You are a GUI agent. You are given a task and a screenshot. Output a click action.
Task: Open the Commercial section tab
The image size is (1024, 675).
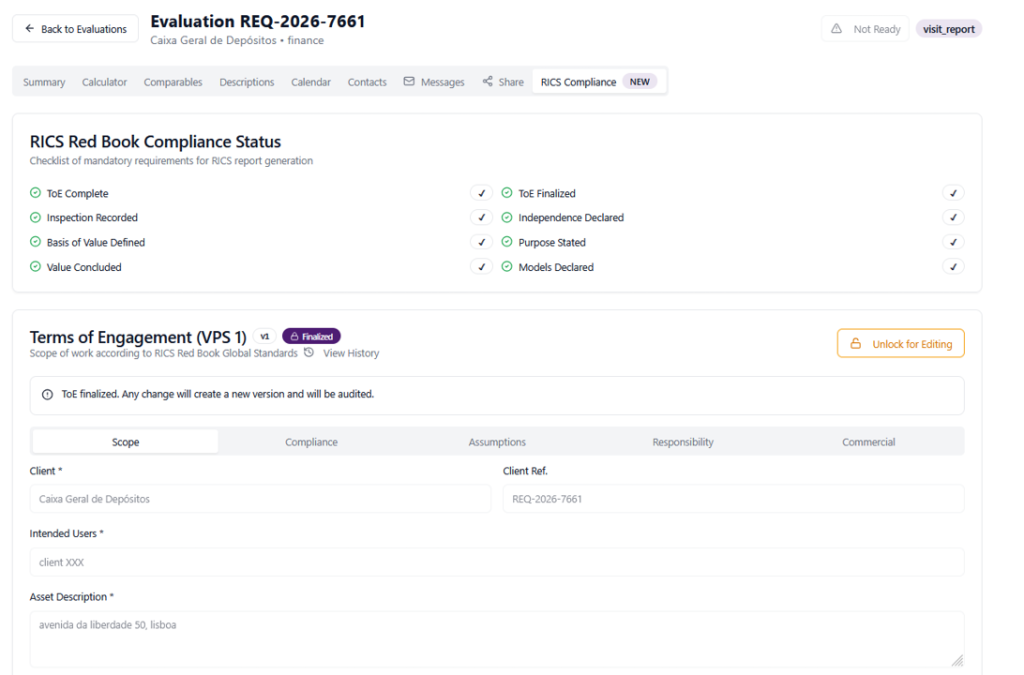[x=868, y=442]
